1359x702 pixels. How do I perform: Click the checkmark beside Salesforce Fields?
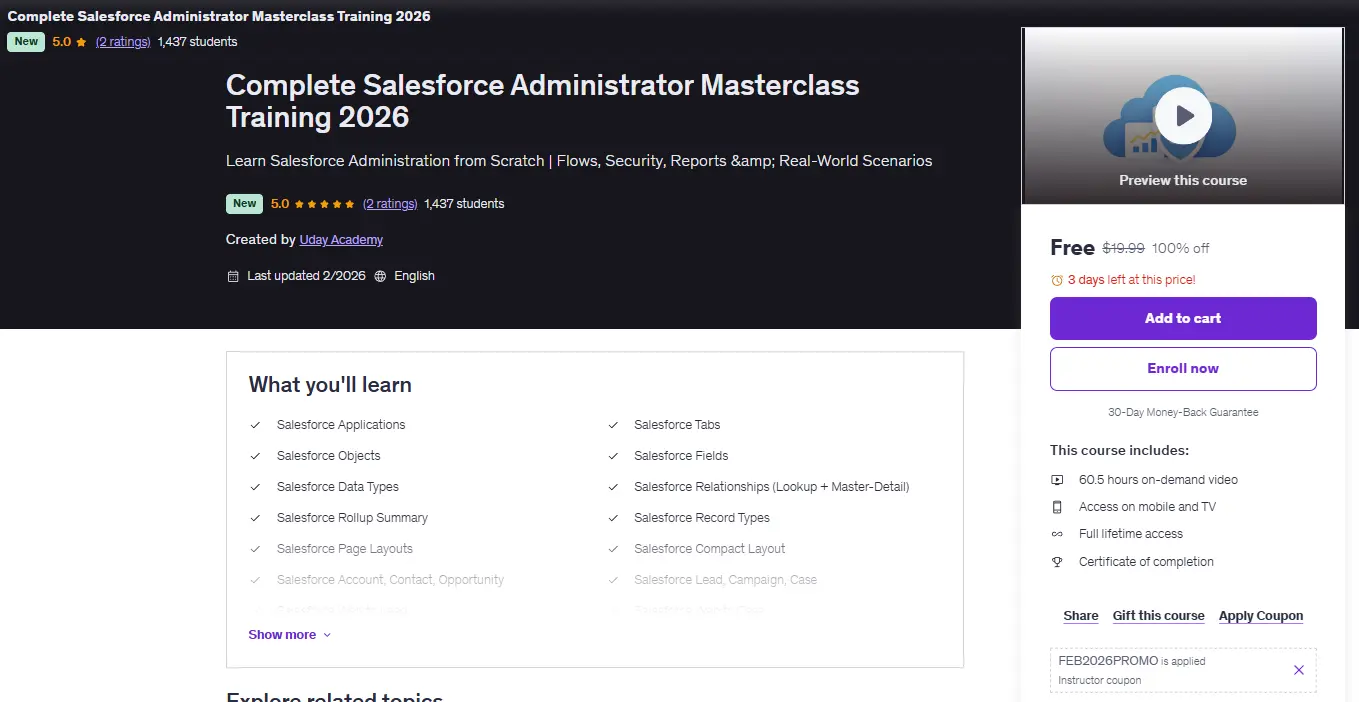pyautogui.click(x=613, y=456)
